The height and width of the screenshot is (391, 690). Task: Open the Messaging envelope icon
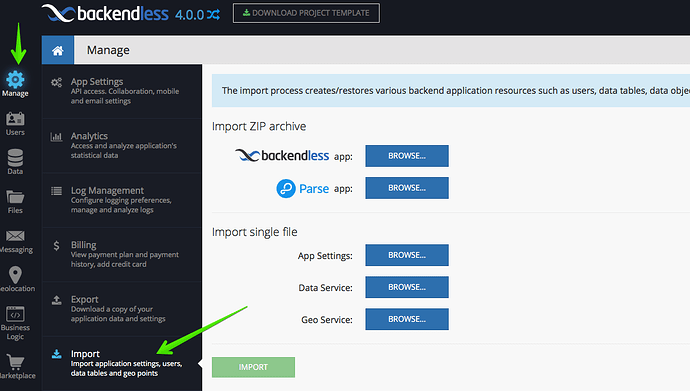pyautogui.click(x=15, y=236)
